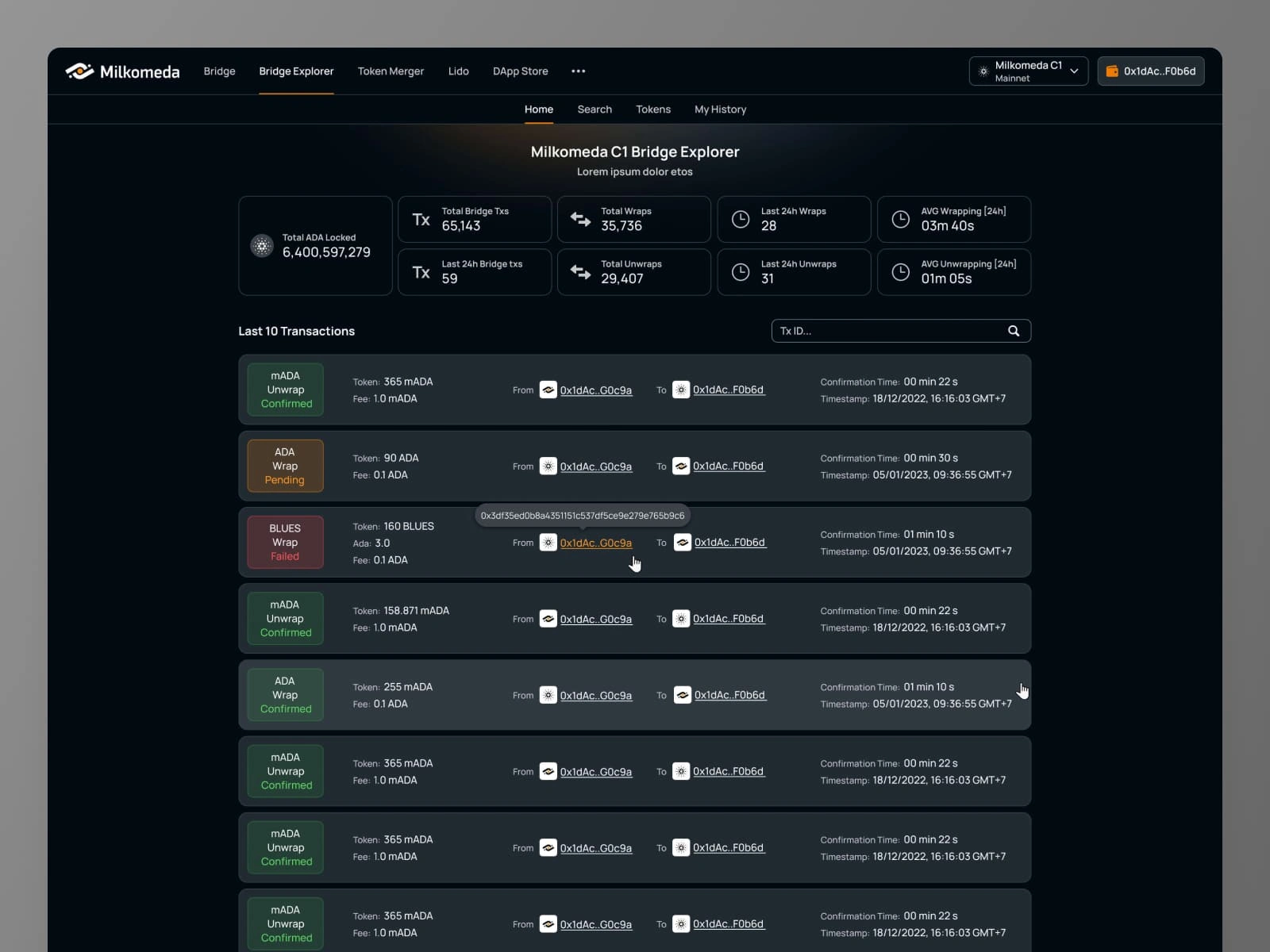Image resolution: width=1270 pixels, height=952 pixels.
Task: Open the My History tab
Action: coord(720,109)
